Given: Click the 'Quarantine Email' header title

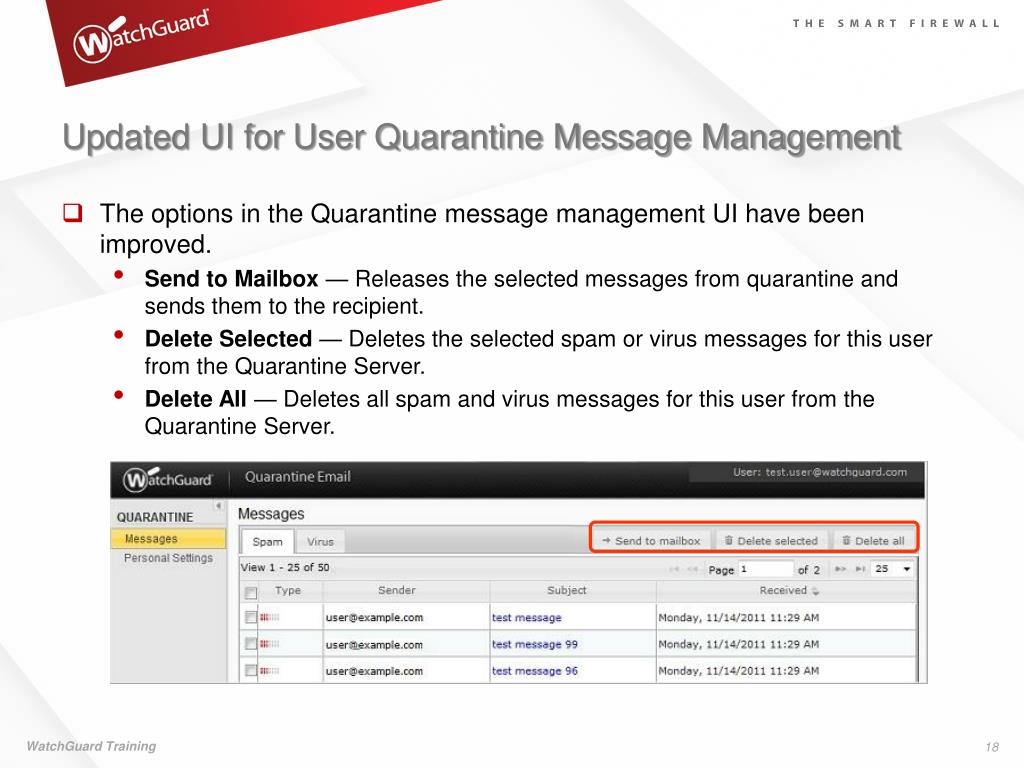Looking at the screenshot, I should tap(298, 477).
